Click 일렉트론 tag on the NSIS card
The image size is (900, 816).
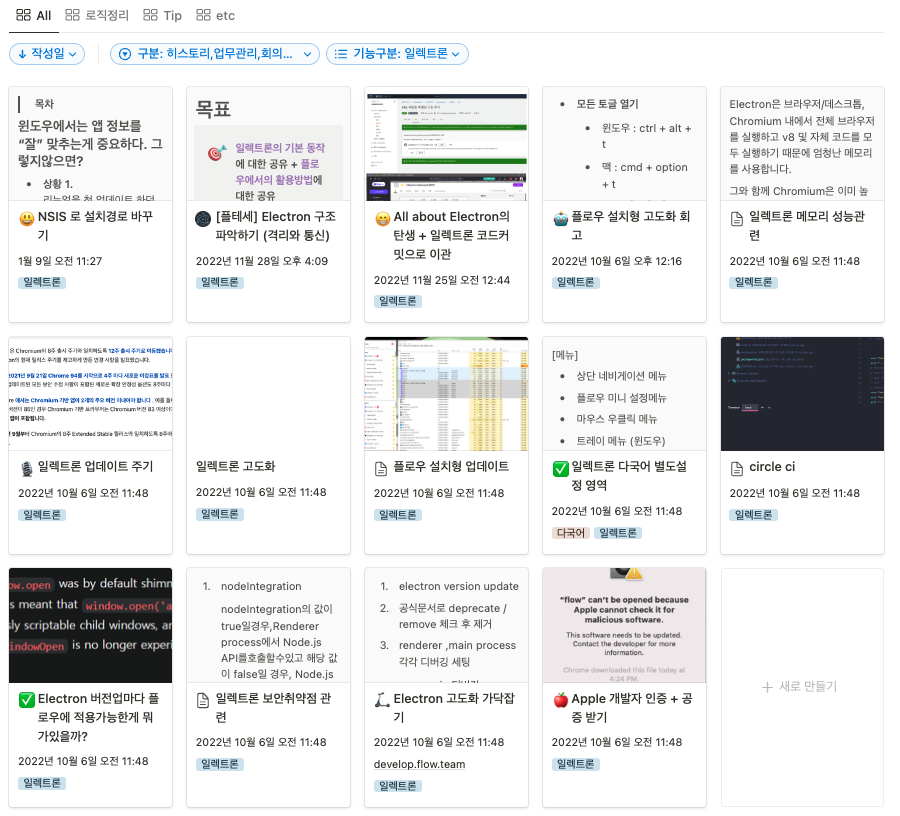click(x=42, y=282)
